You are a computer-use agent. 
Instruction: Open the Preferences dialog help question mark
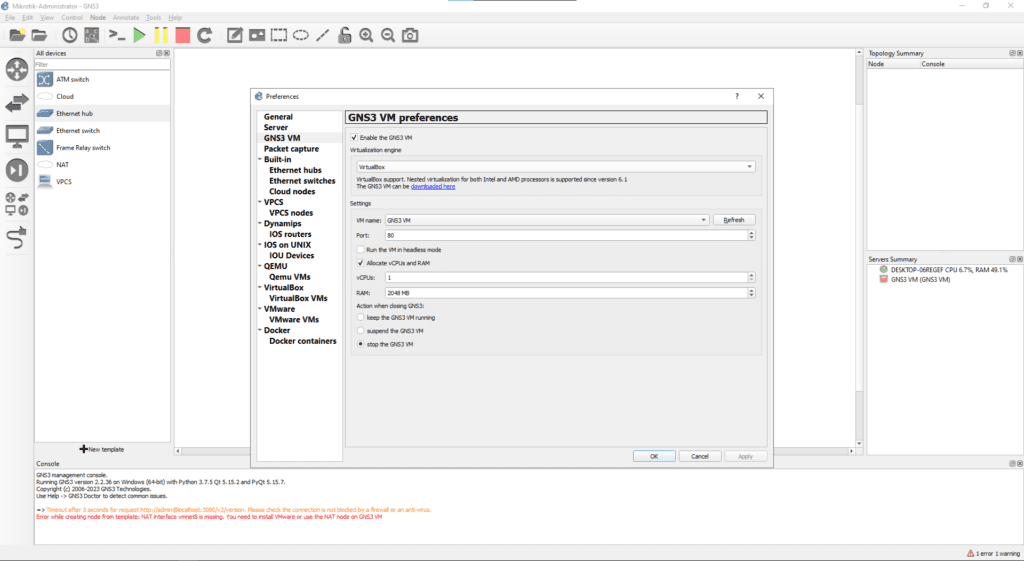737,96
